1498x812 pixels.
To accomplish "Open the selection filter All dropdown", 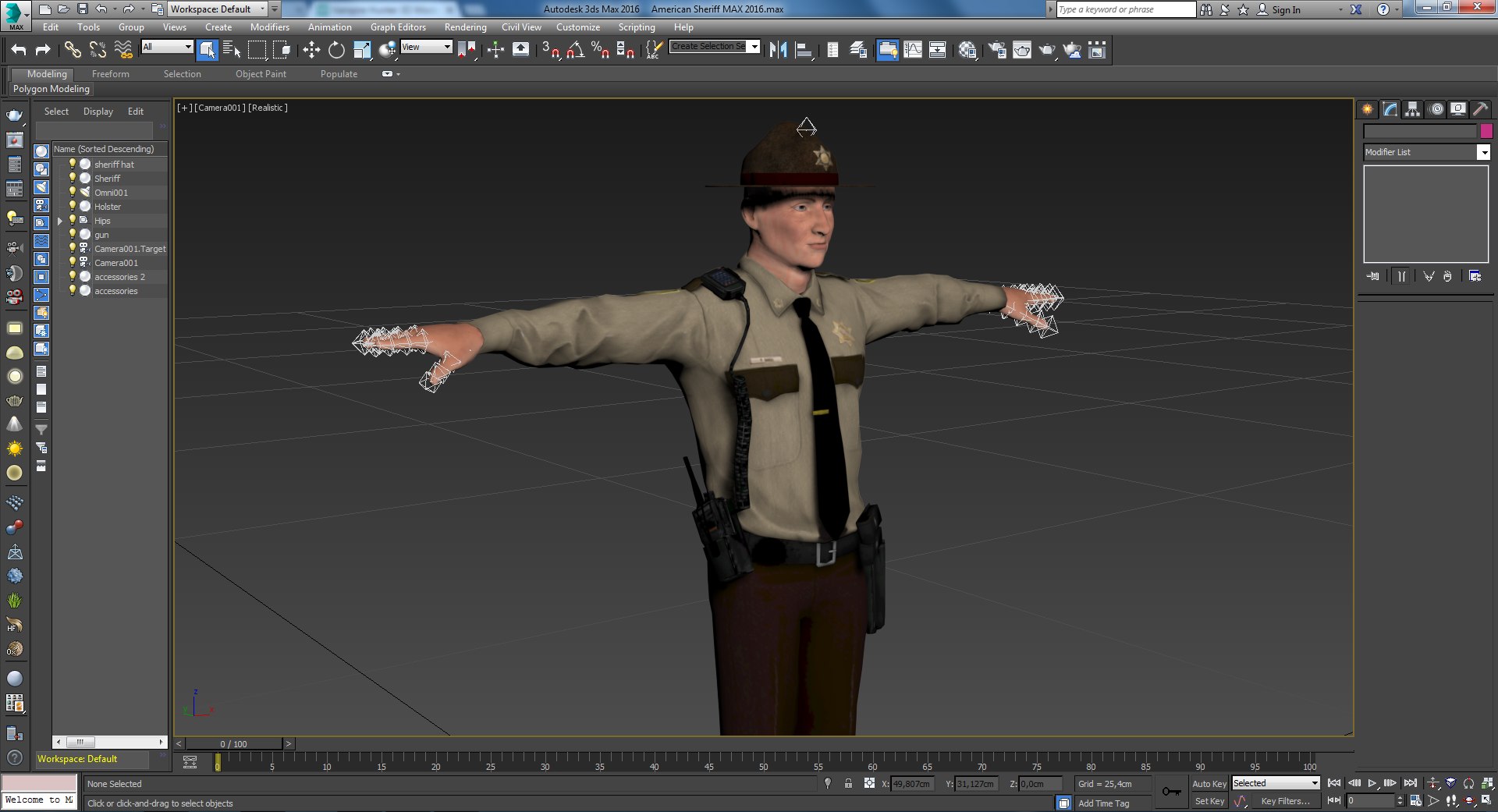I will pyautogui.click(x=167, y=47).
